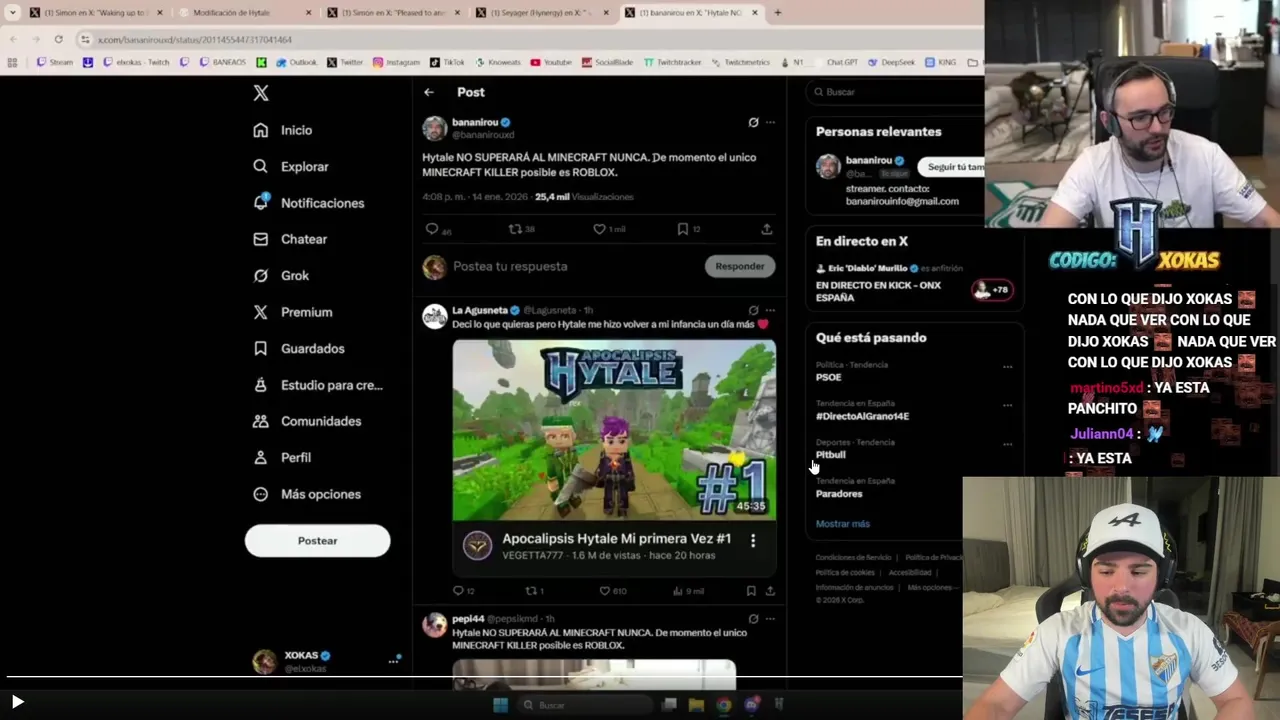Repost bananirou's post

click(x=515, y=229)
